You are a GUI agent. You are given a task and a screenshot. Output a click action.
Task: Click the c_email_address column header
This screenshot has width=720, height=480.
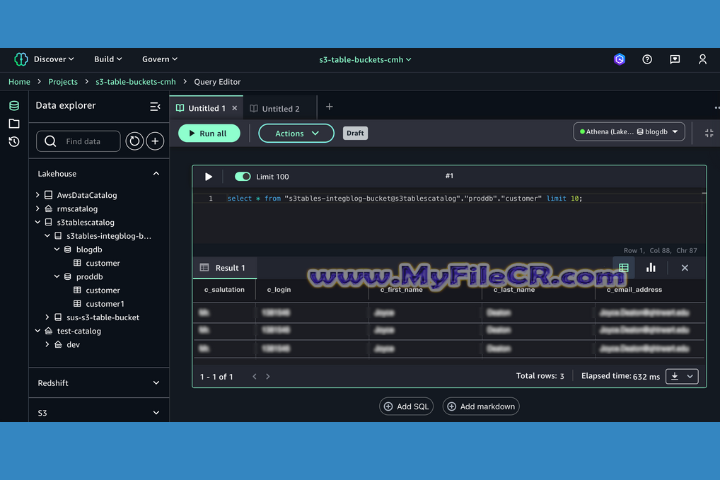[x=634, y=290]
